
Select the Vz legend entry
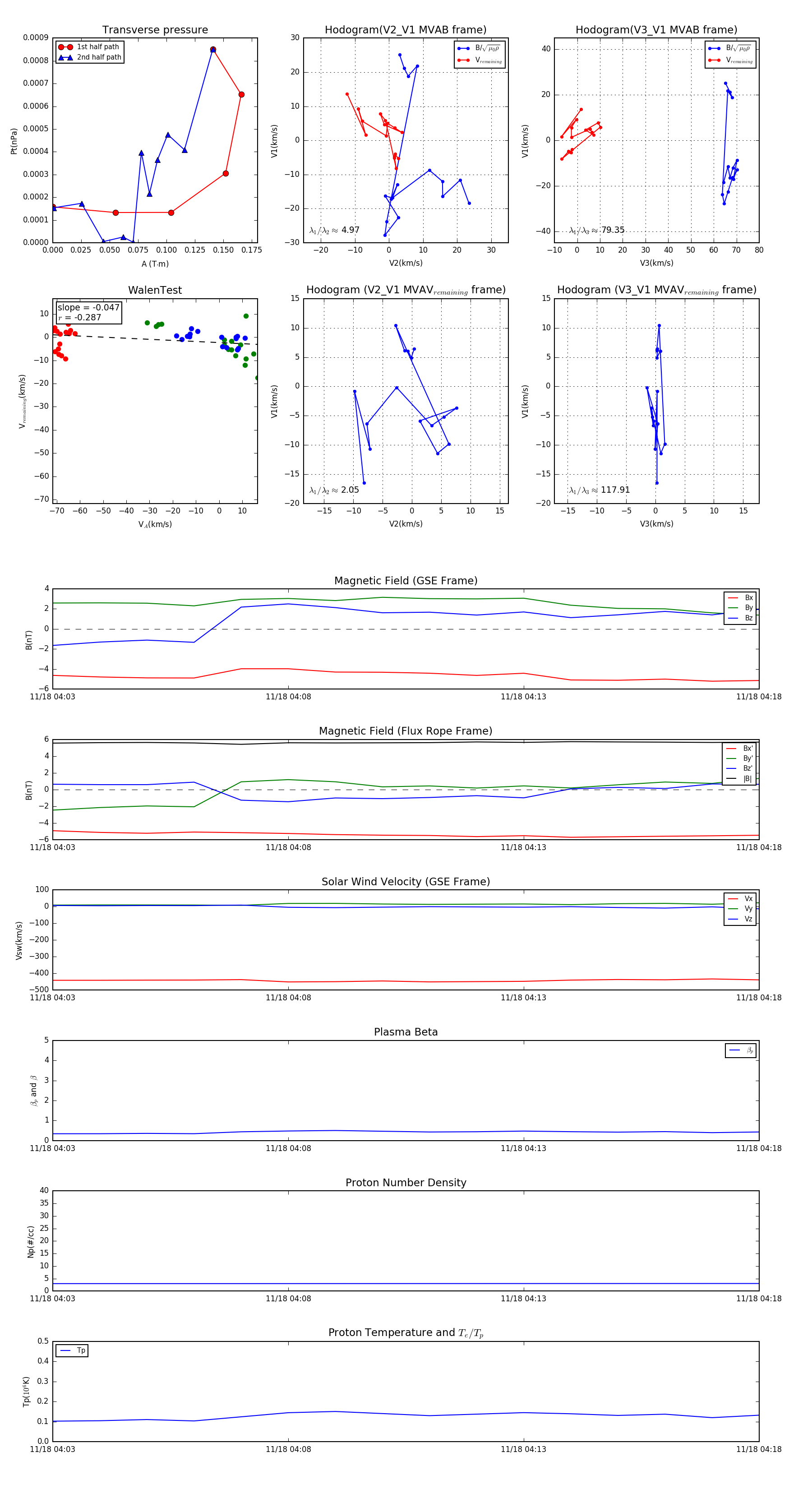tap(740, 919)
